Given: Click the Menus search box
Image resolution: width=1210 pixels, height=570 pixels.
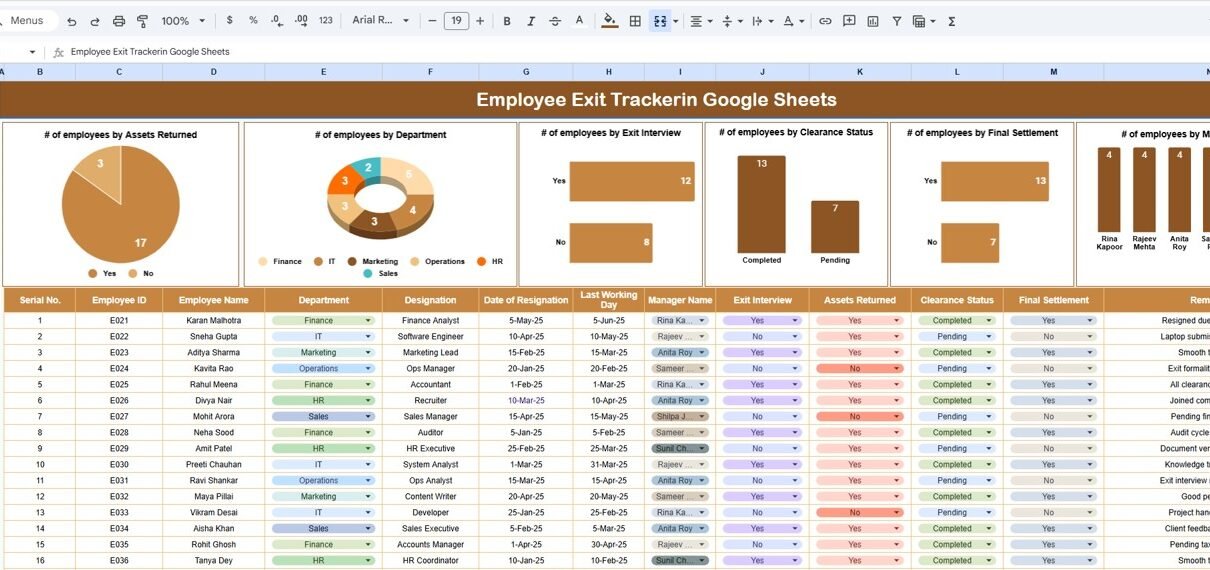Looking at the screenshot, I should [x=27, y=21].
